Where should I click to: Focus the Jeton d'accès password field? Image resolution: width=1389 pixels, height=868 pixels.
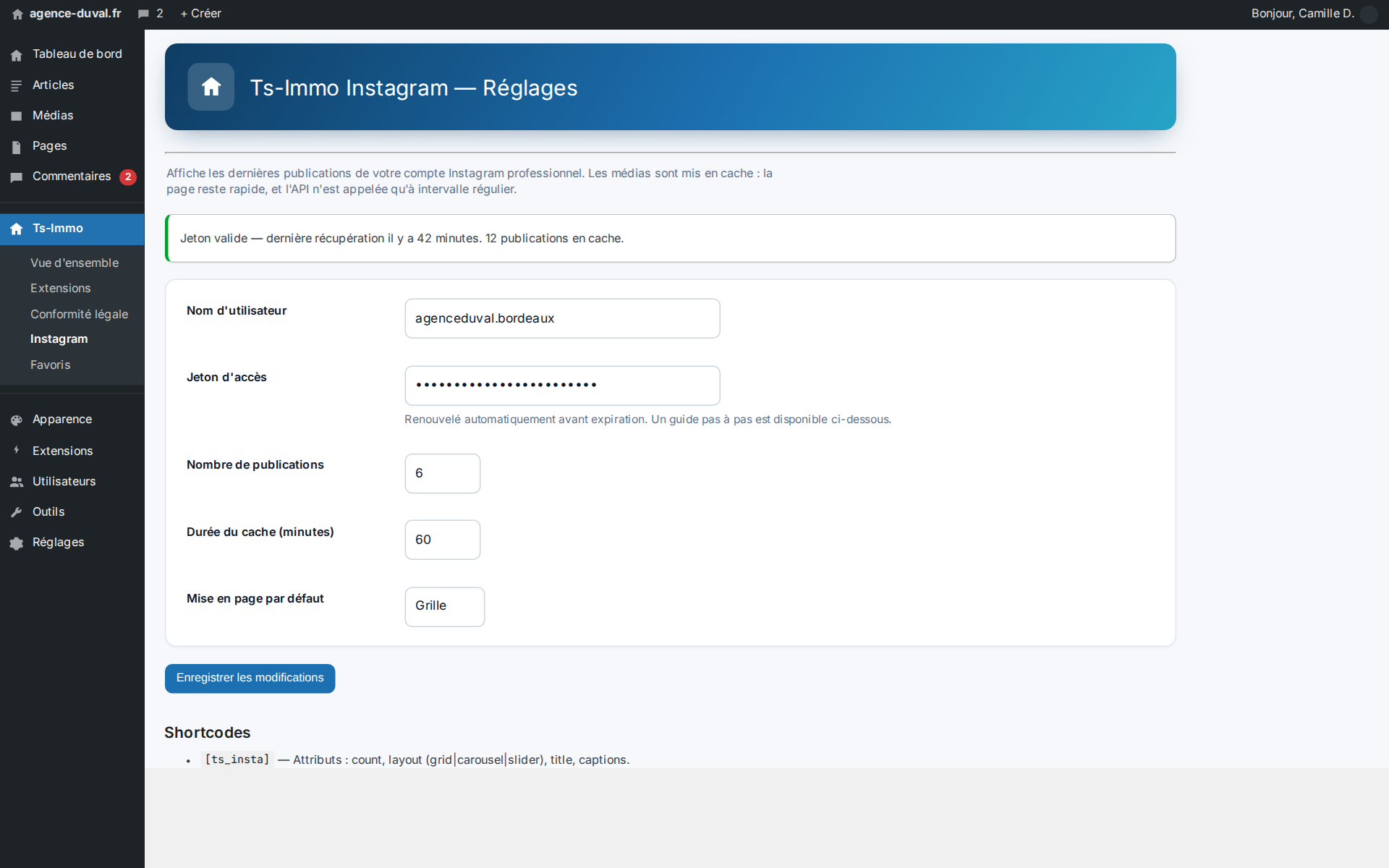563,386
